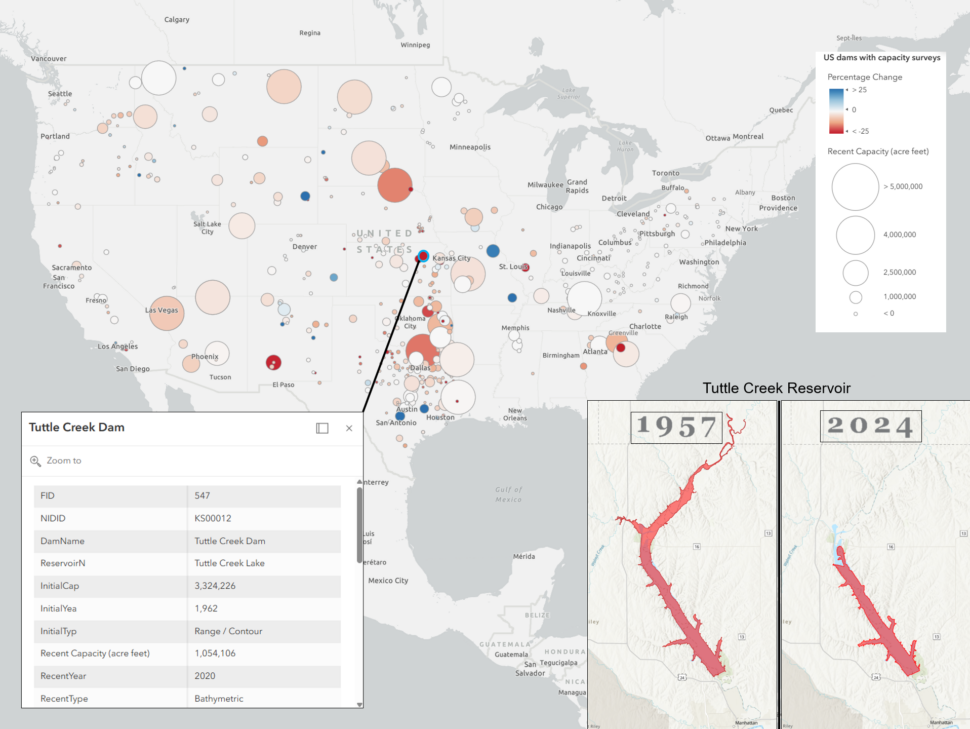Viewport: 970px width, 729px height.
Task: Click the Tuttle Creek Reservoir heading
Action: click(x=776, y=388)
